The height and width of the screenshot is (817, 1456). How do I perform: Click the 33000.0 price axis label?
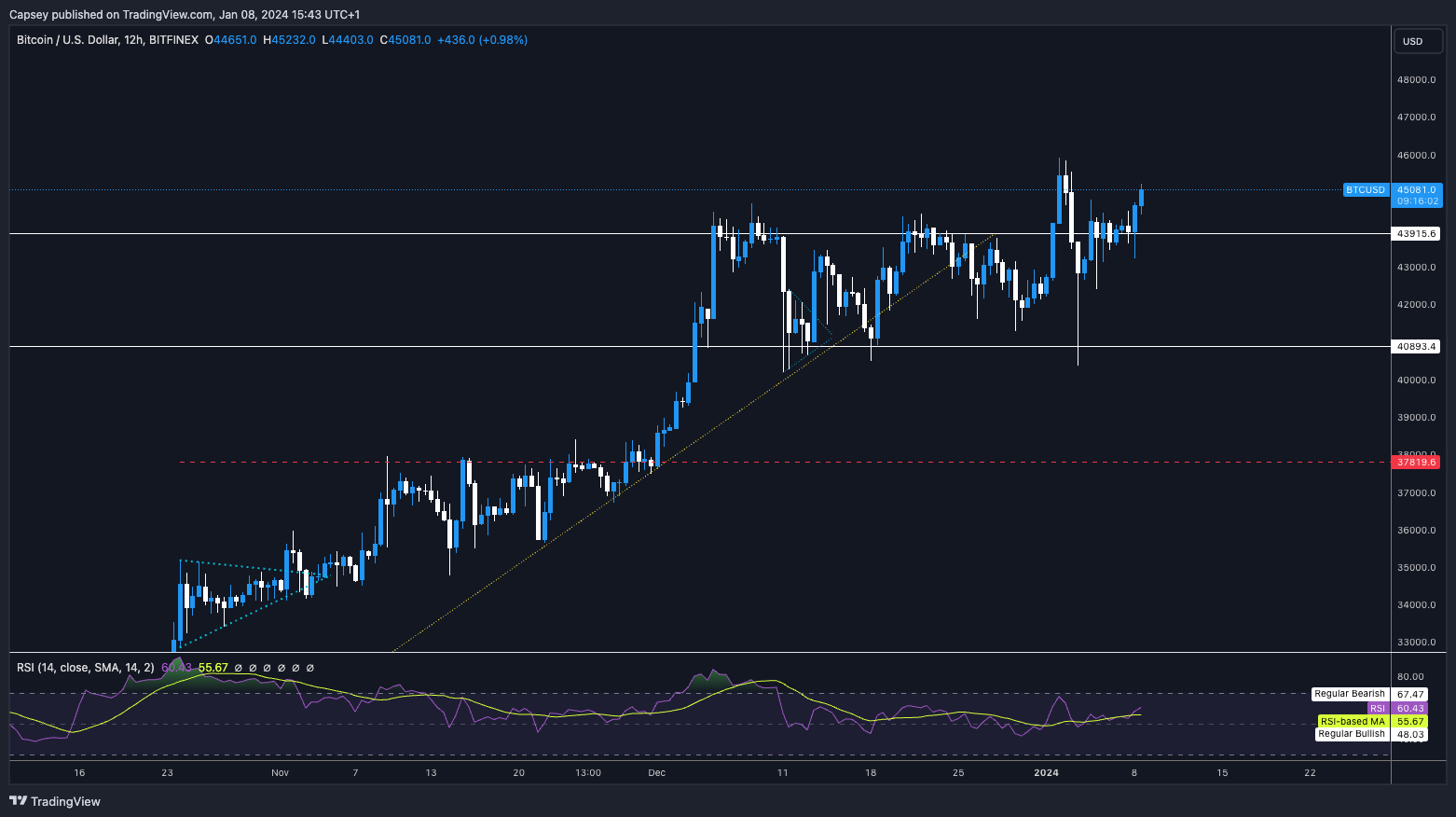pyautogui.click(x=1417, y=643)
